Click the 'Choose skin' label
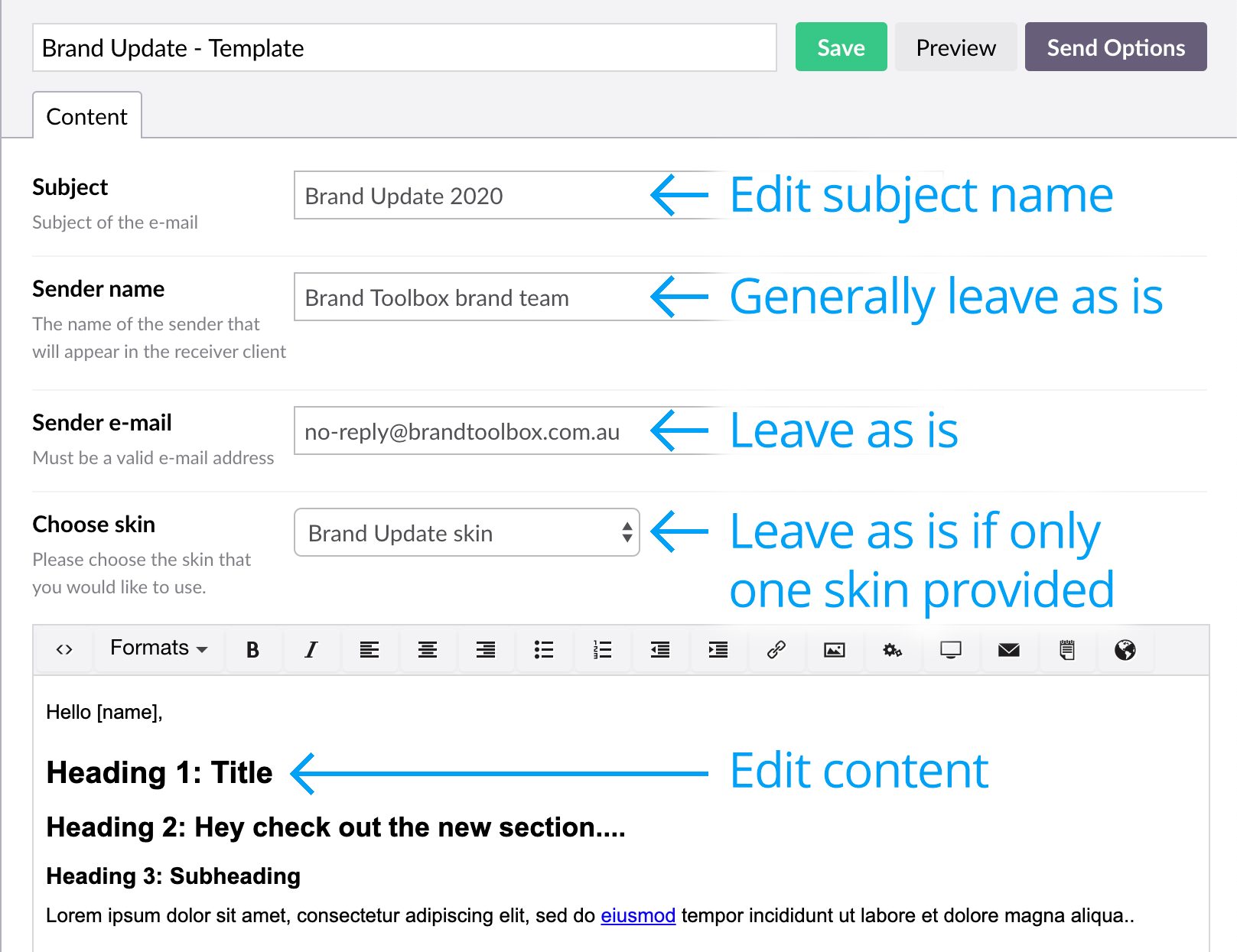The width and height of the screenshot is (1237, 952). click(x=94, y=525)
